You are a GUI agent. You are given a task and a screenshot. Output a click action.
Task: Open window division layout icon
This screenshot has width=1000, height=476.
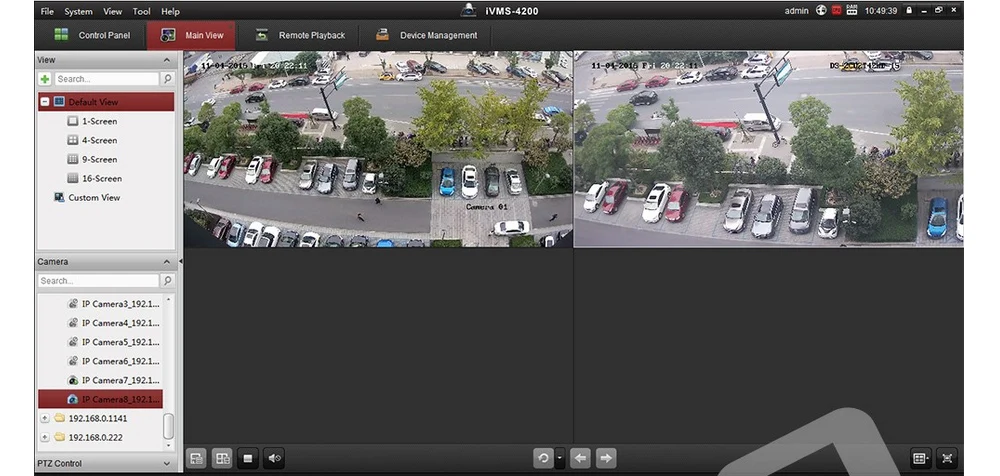[x=920, y=458]
